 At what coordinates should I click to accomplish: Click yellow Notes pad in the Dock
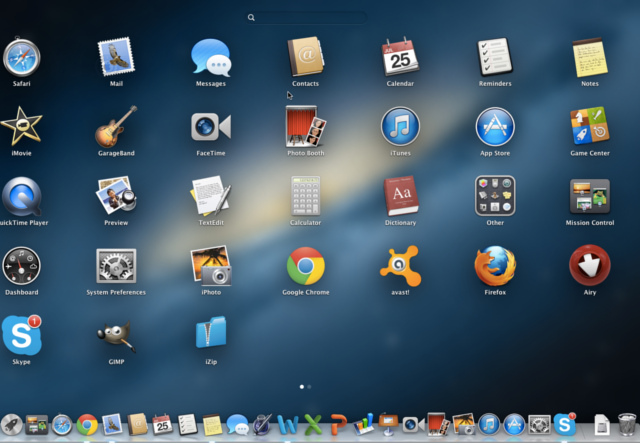coord(213,425)
